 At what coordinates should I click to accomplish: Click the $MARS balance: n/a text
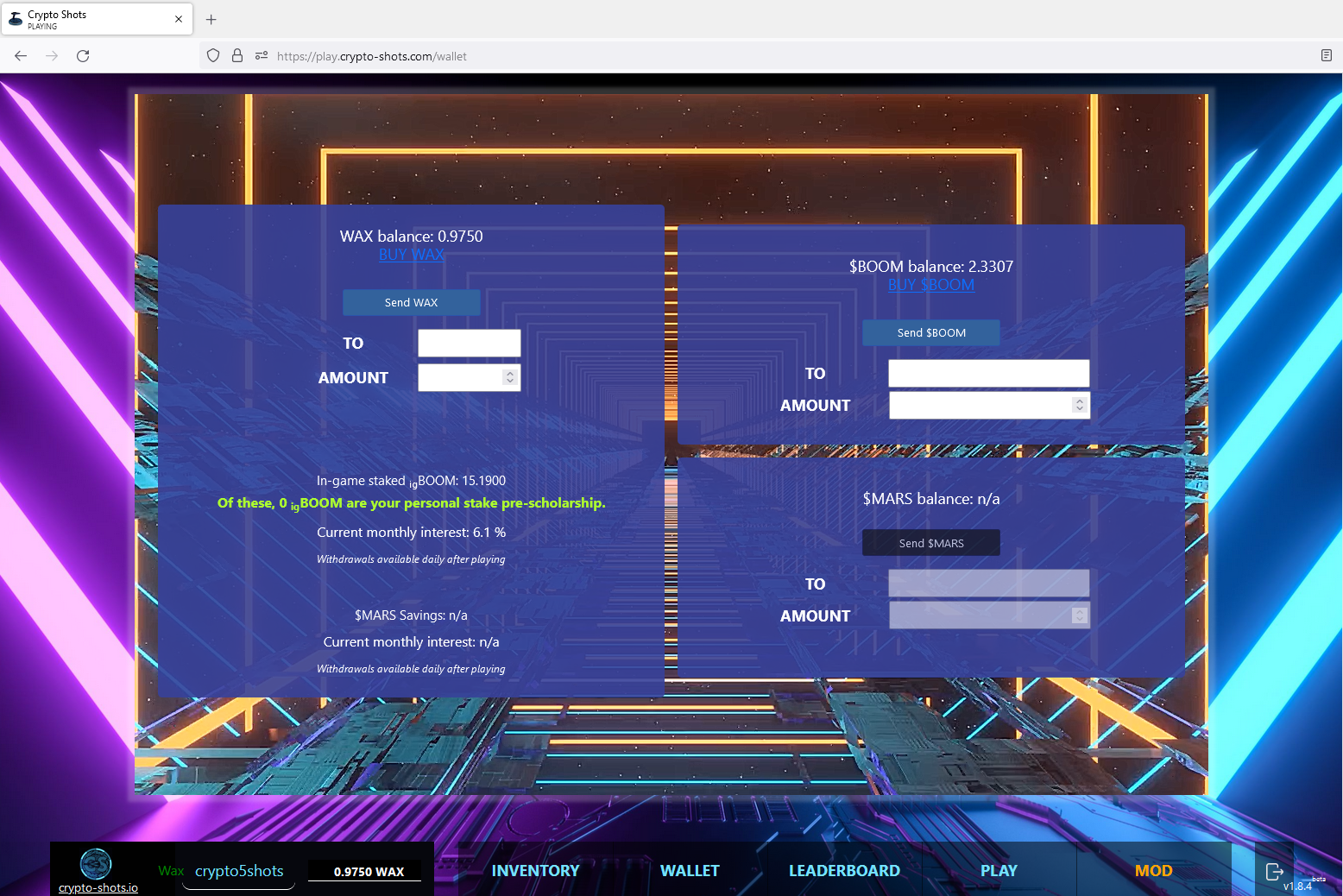click(931, 499)
